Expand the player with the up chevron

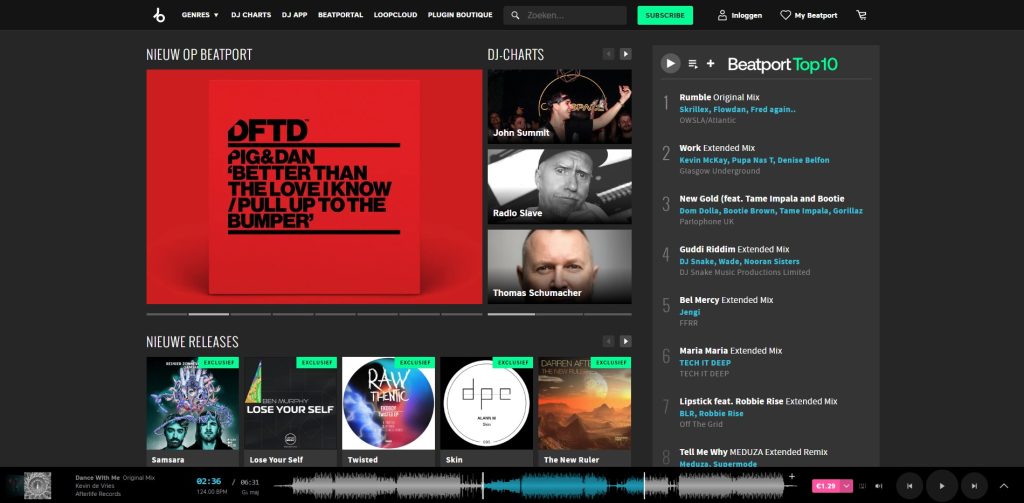[1004, 486]
